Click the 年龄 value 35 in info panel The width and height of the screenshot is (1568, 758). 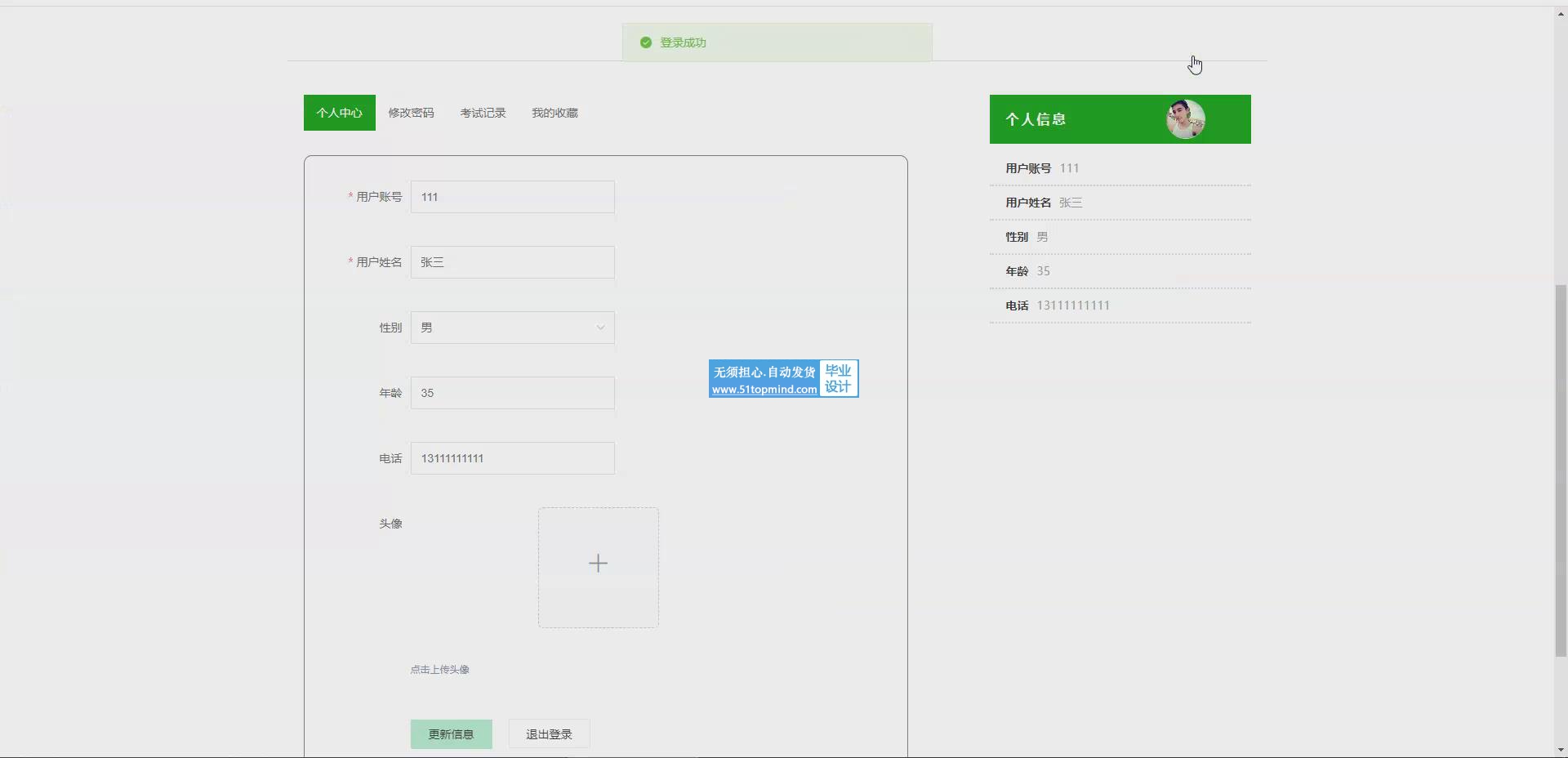tap(1043, 271)
